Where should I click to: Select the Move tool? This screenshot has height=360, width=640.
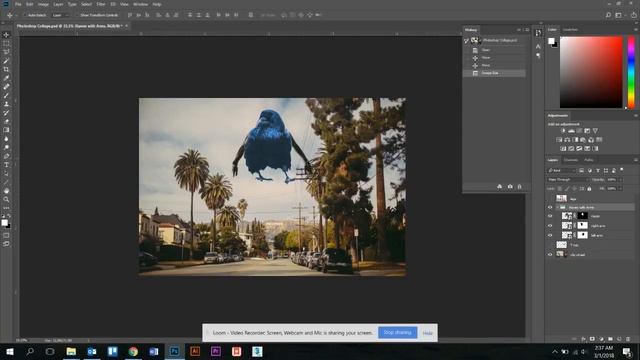tap(6, 35)
